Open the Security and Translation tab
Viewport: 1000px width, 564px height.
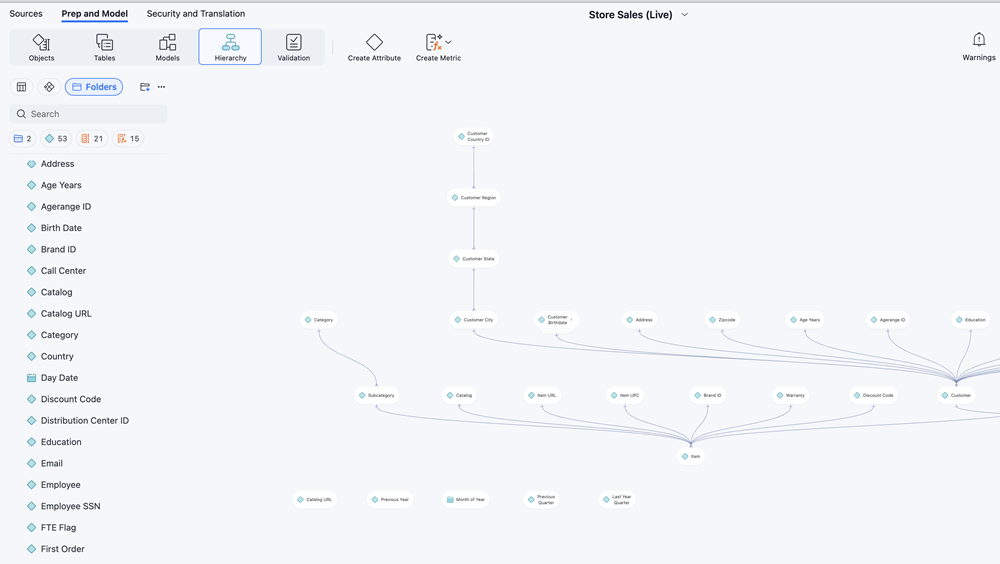(x=195, y=14)
